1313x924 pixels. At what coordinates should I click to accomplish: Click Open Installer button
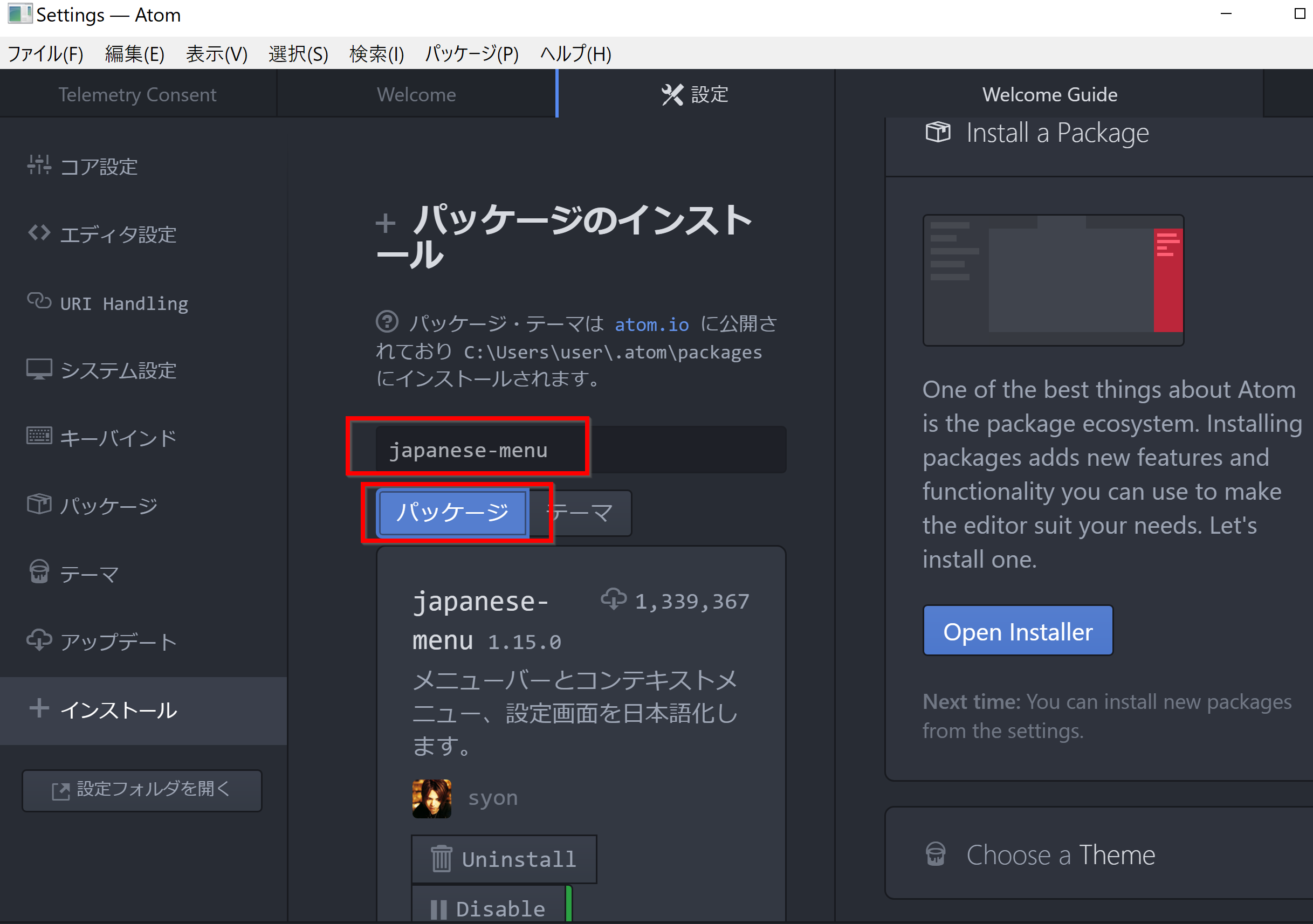point(1018,631)
